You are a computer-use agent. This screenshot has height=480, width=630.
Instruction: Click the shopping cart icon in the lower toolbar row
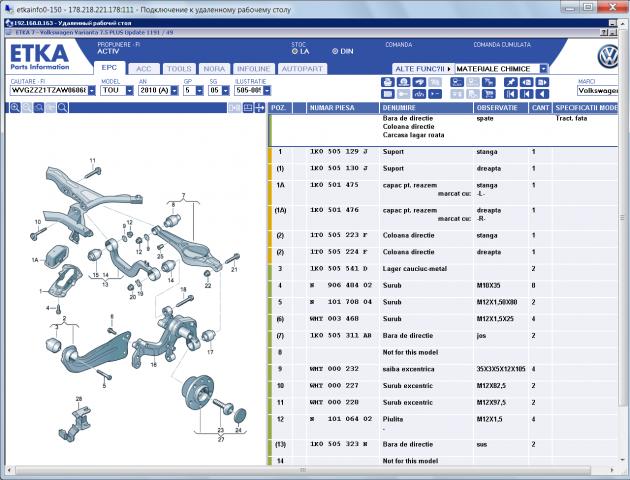click(489, 94)
